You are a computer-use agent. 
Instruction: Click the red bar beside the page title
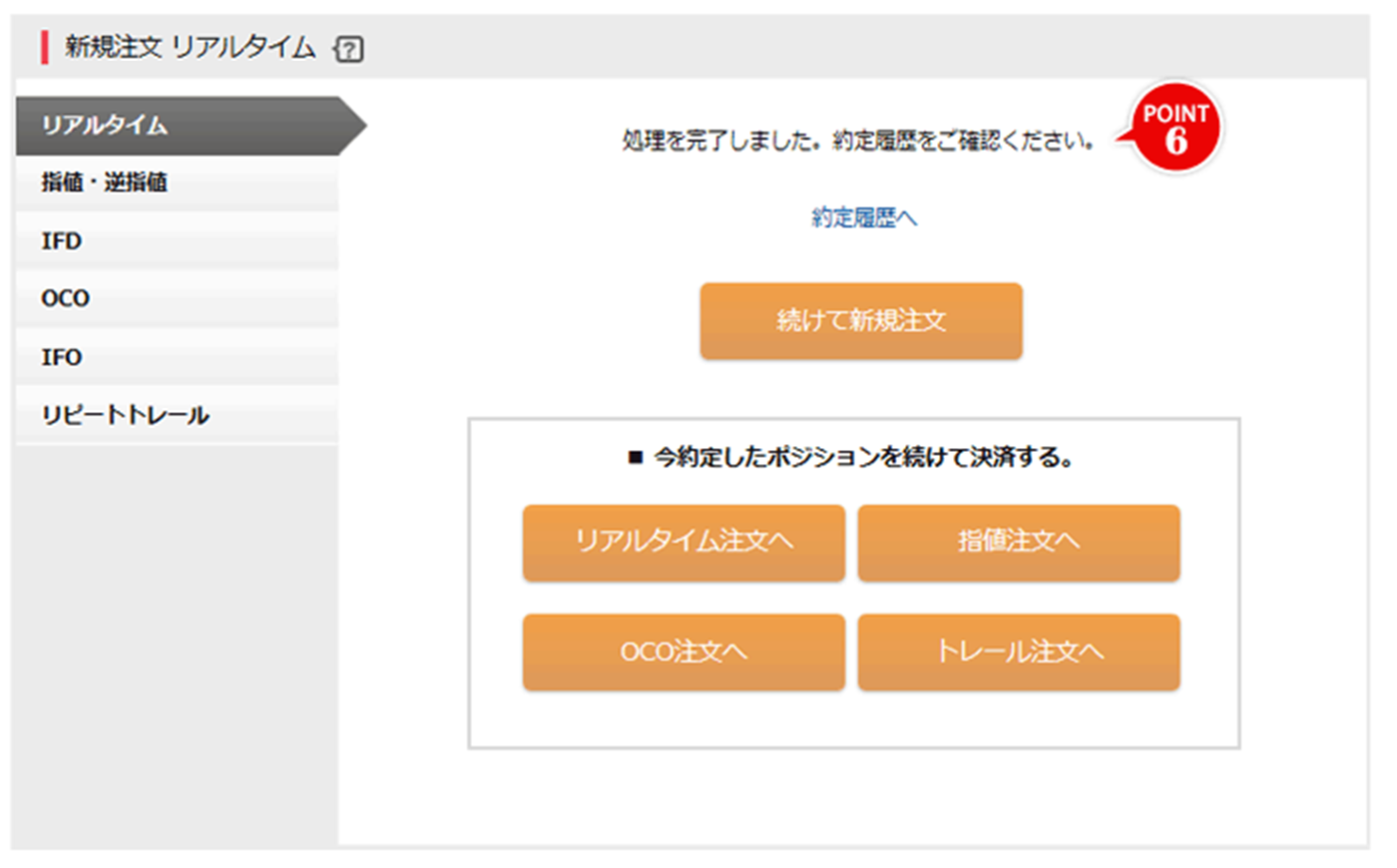(x=45, y=47)
